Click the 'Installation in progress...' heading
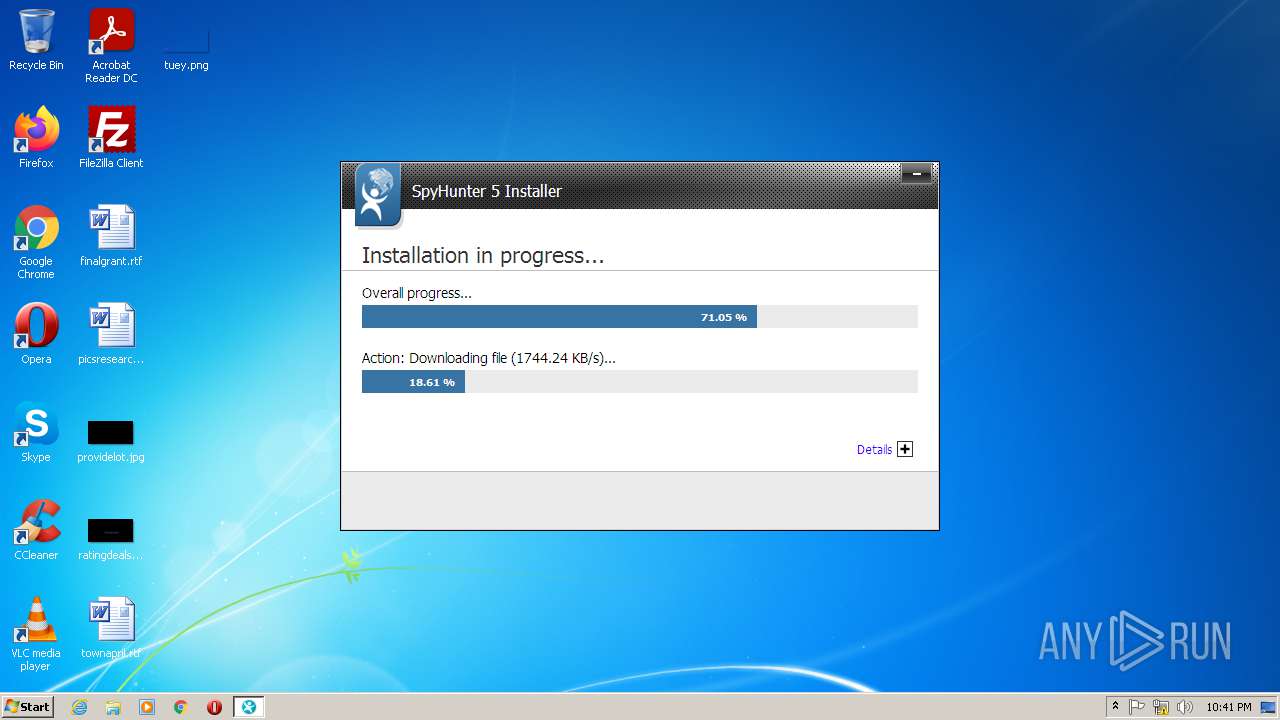1280x720 pixels. pyautogui.click(x=483, y=256)
